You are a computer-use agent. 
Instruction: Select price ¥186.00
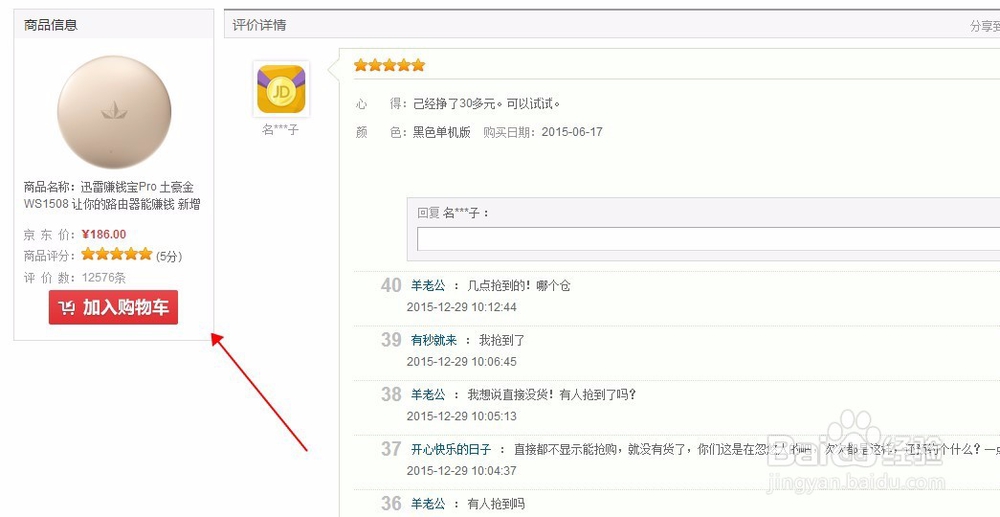(x=104, y=234)
